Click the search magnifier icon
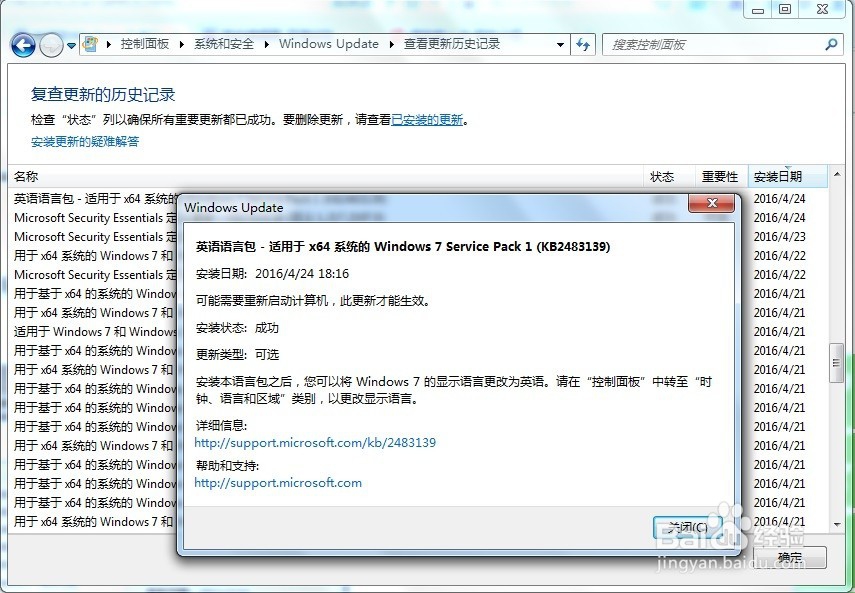 click(831, 44)
